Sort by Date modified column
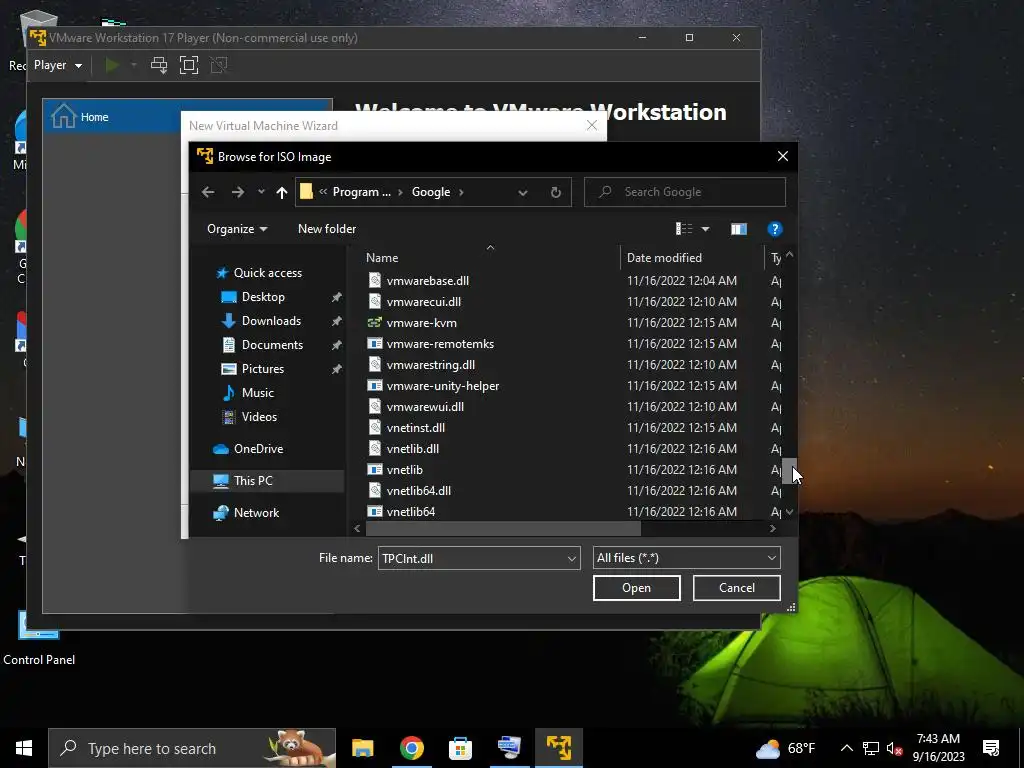Screen dimensions: 1024x768 click(664, 258)
